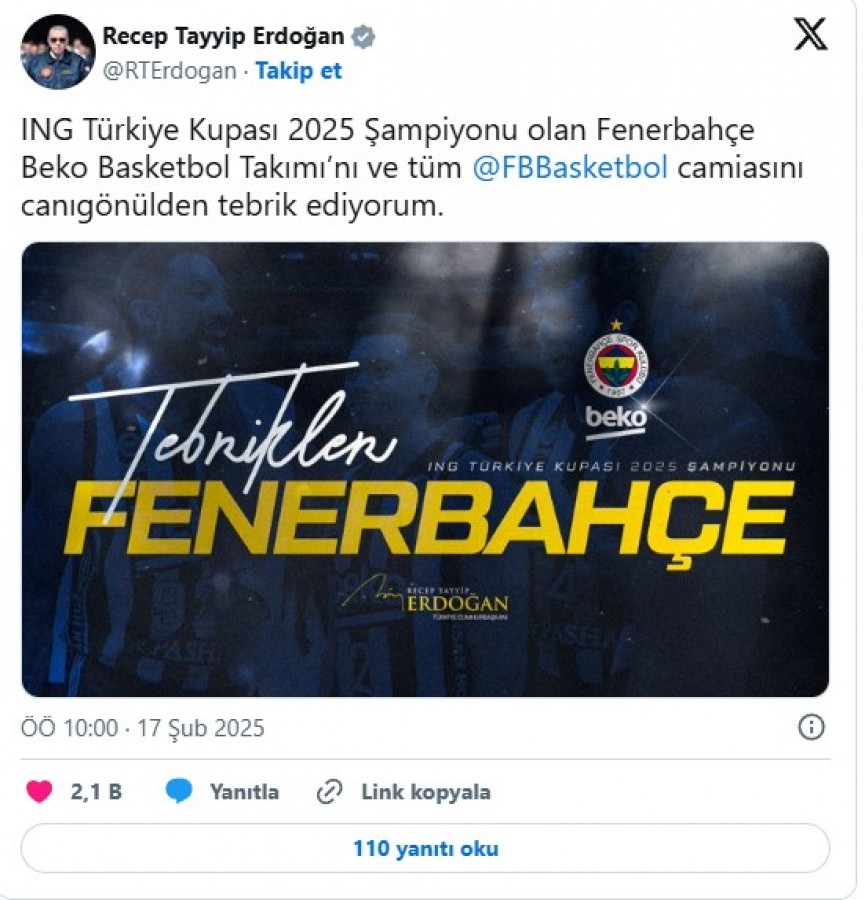Click the Yanıtla reply label

pos(245,792)
